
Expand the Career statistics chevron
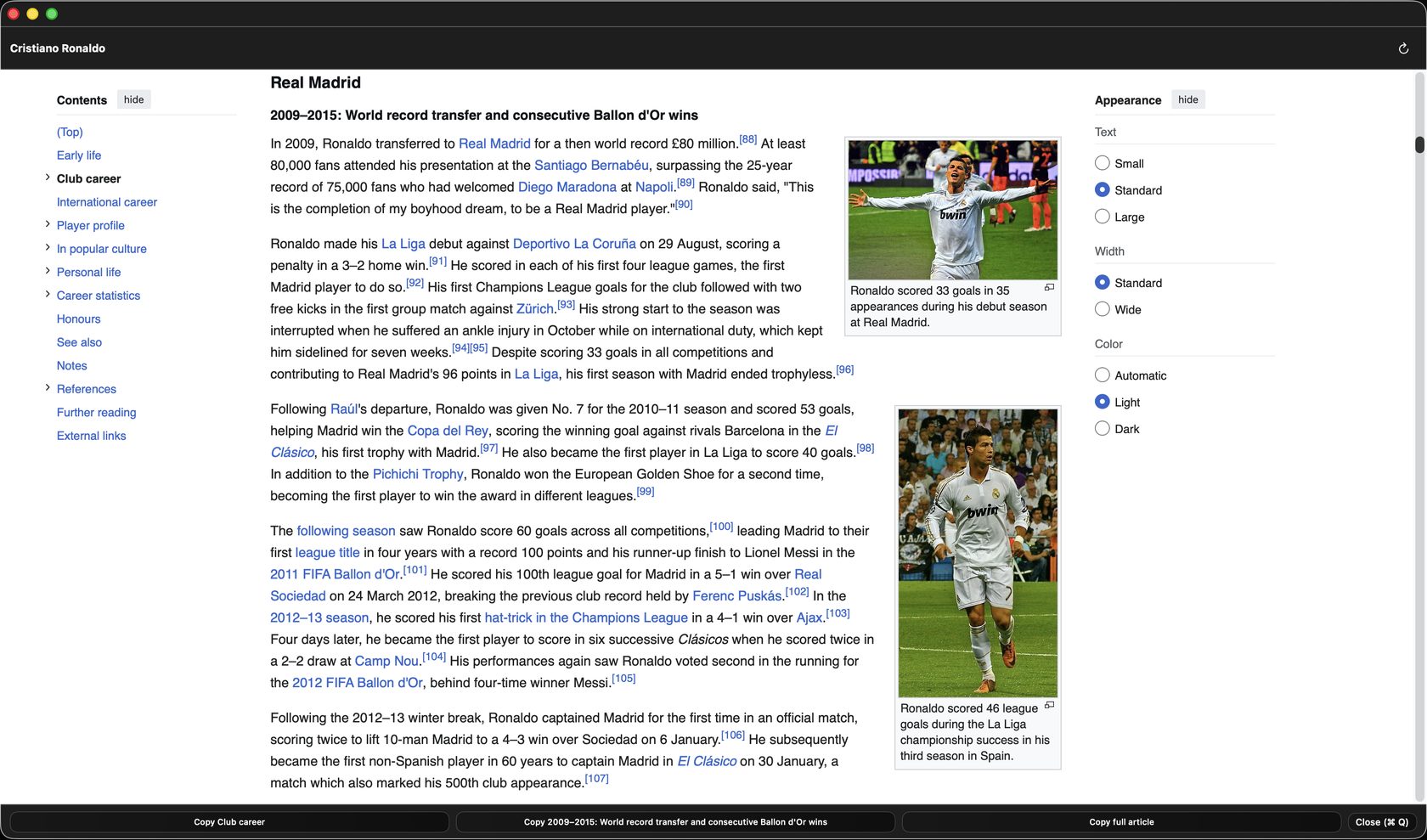point(48,295)
